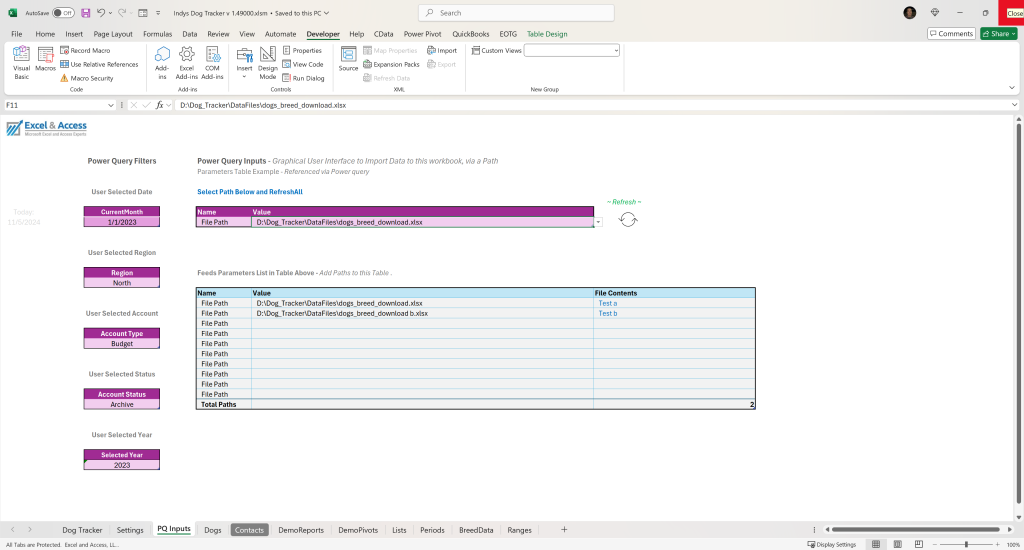This screenshot has height=550, width=1024.
Task: Open the Table Design ribbon tab
Action: [547, 34]
